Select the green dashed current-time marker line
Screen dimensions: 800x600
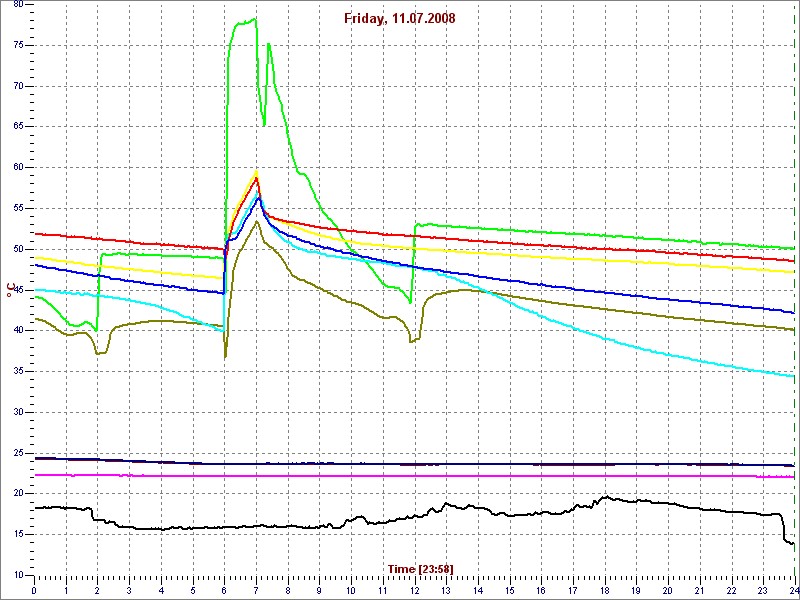pos(795,286)
